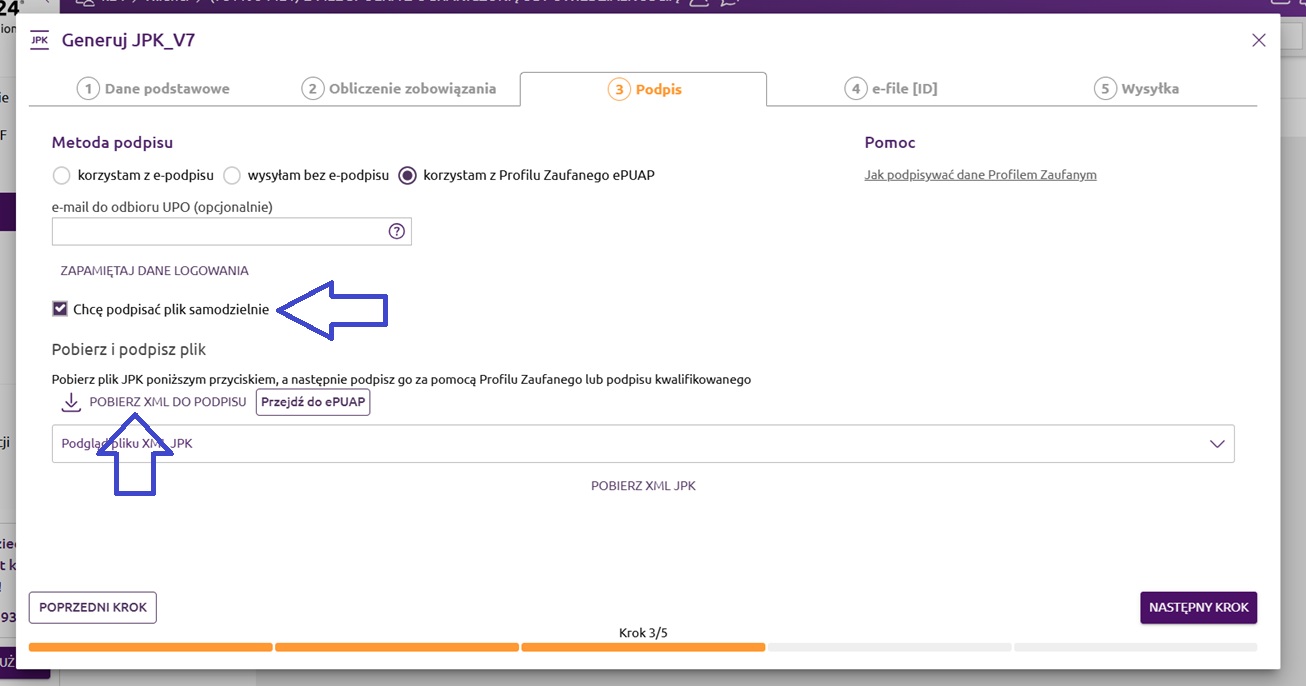Click the step 5 circle icon
The width and height of the screenshot is (1306, 686).
coord(1105,89)
